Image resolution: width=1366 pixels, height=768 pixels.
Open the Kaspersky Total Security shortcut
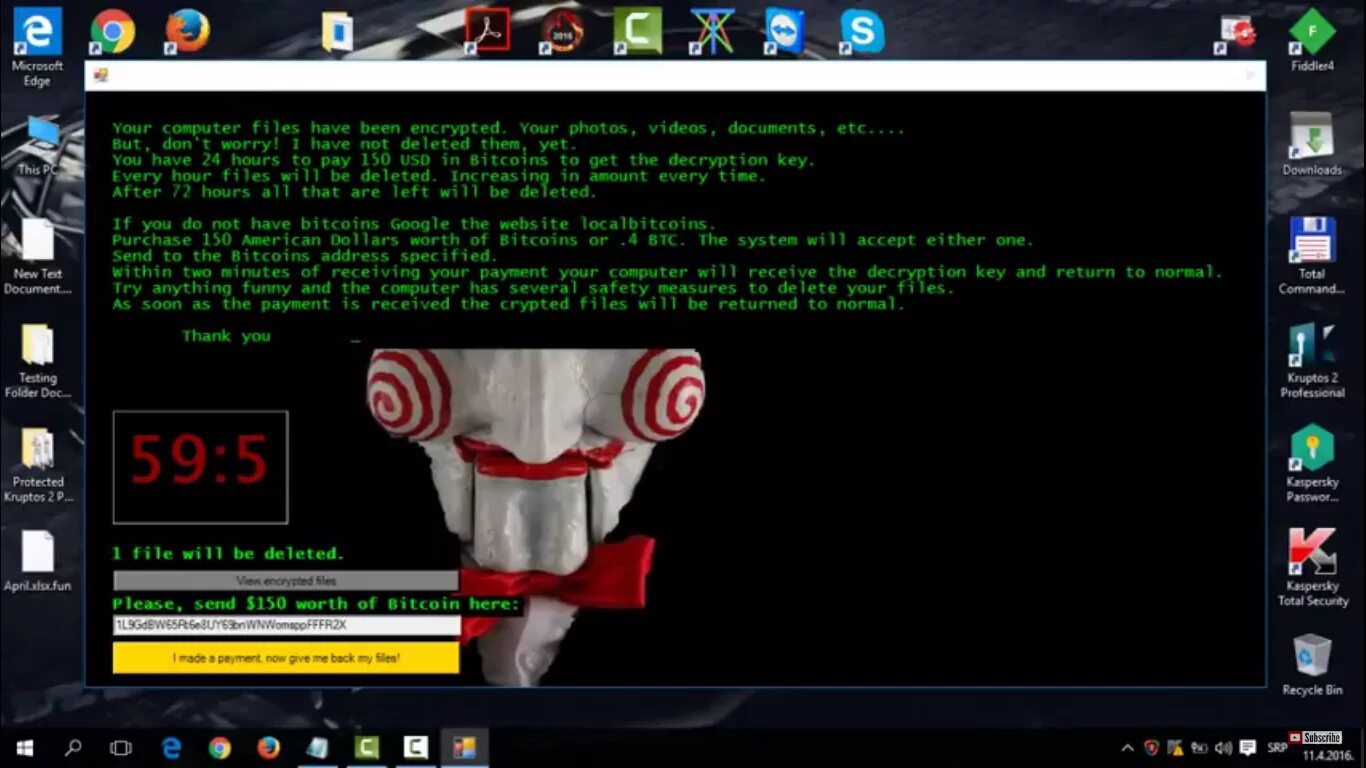pyautogui.click(x=1312, y=567)
